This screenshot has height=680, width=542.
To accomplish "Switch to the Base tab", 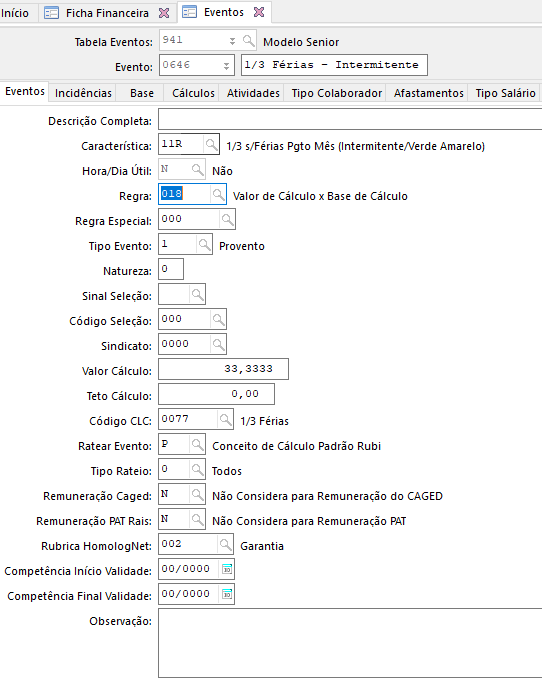I will click(x=142, y=93).
